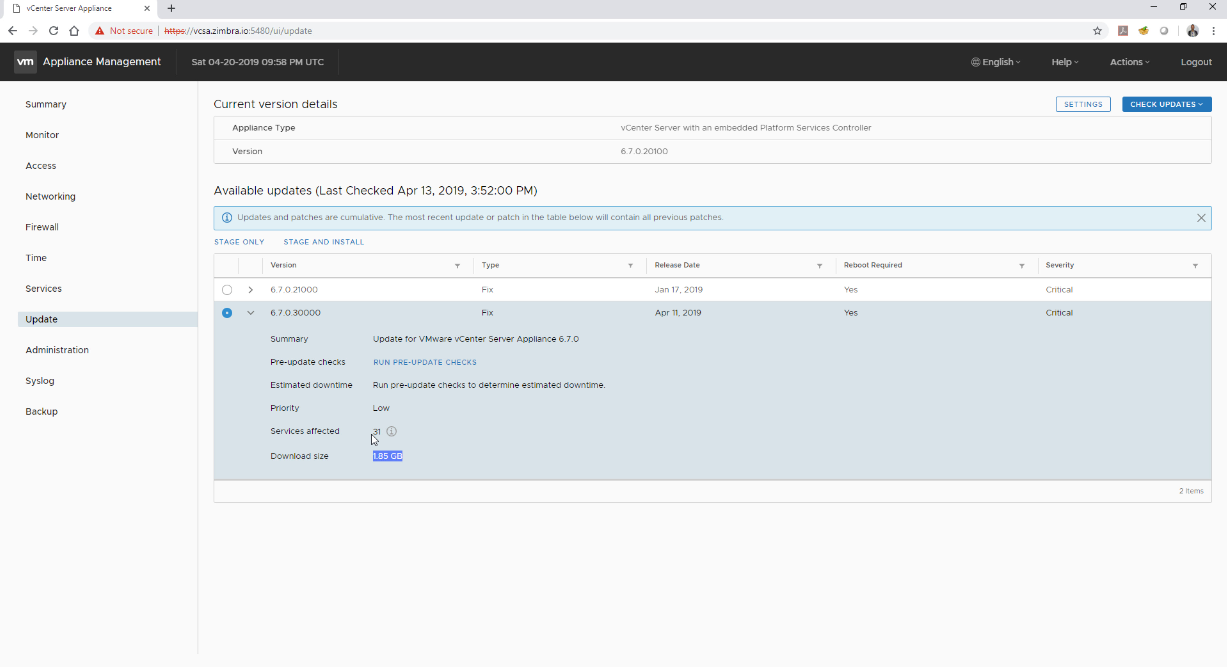Open the Time section in sidebar
The width and height of the screenshot is (1227, 667).
(x=36, y=258)
